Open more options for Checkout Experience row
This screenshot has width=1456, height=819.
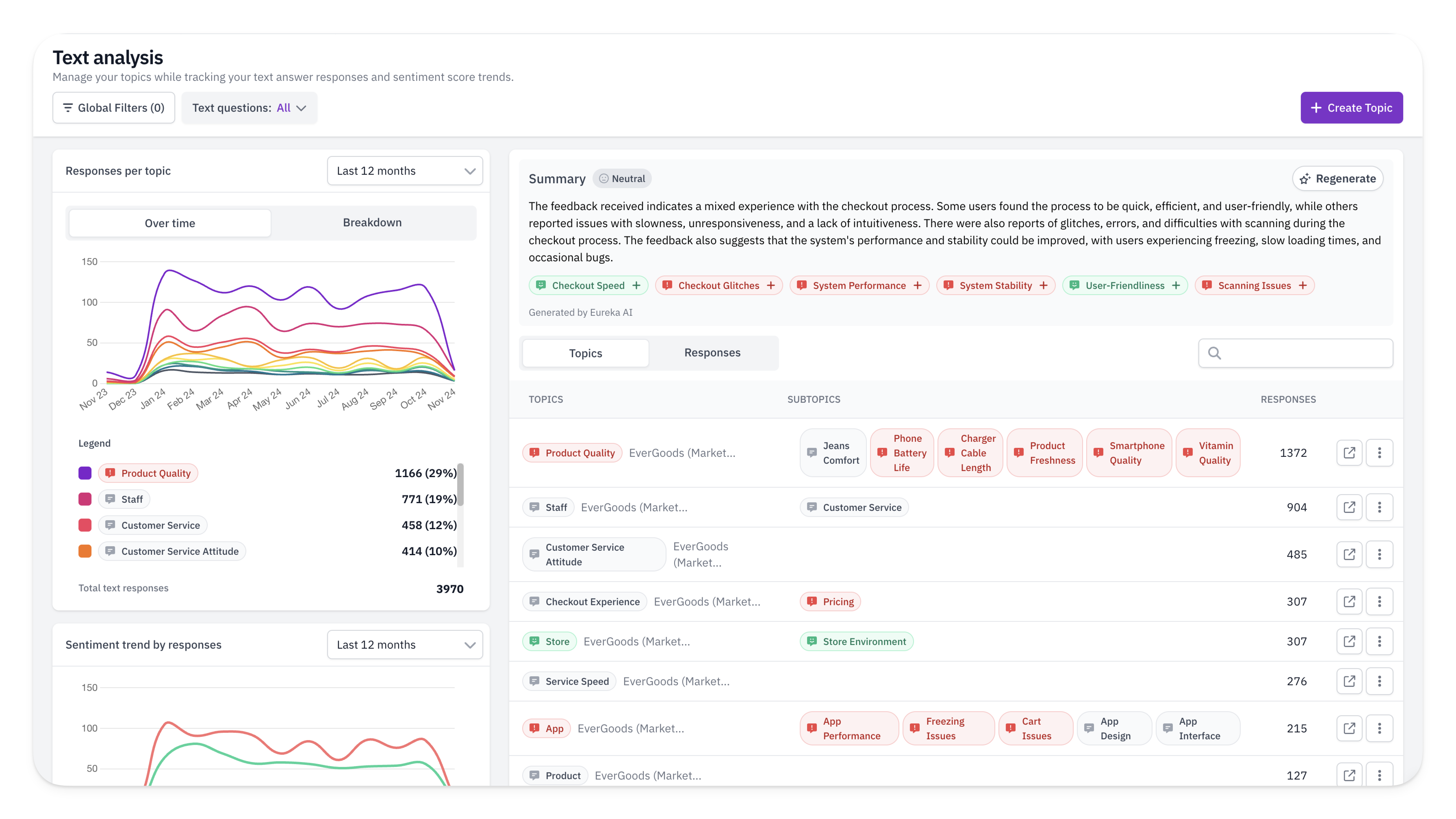[1379, 602]
